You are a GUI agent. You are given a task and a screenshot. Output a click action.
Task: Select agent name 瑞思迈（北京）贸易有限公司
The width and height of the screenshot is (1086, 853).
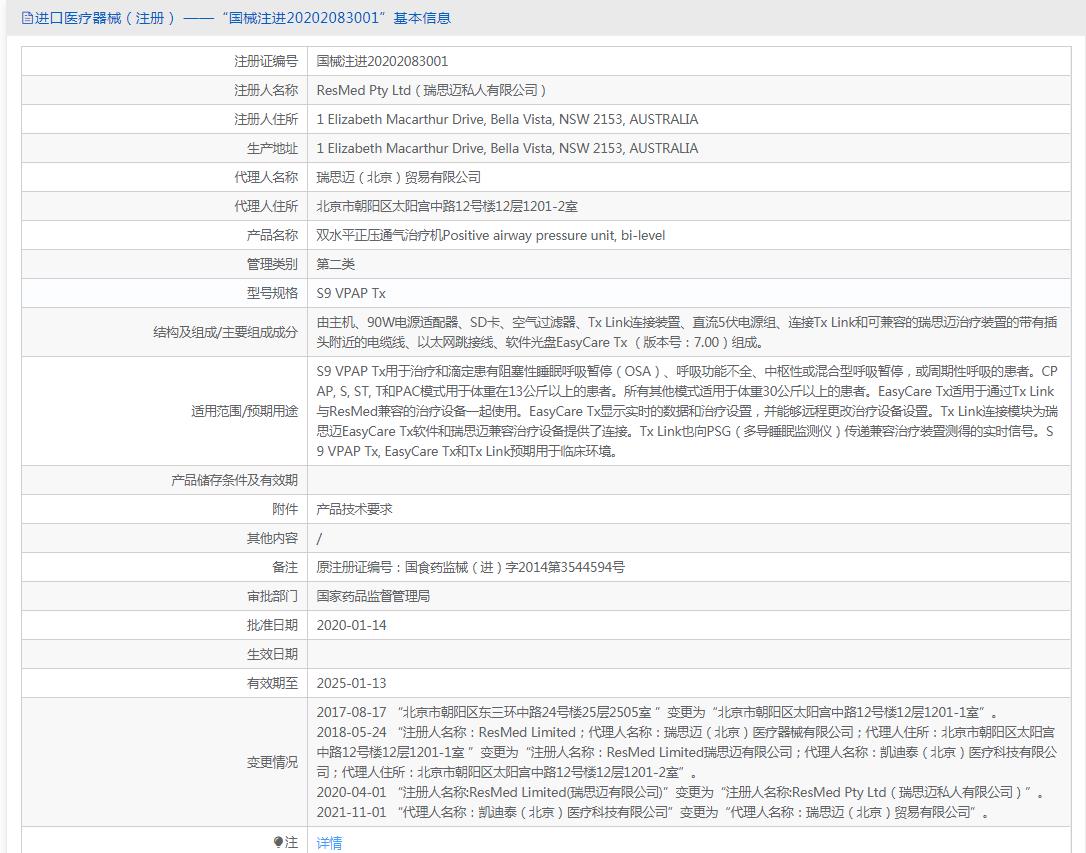398,177
